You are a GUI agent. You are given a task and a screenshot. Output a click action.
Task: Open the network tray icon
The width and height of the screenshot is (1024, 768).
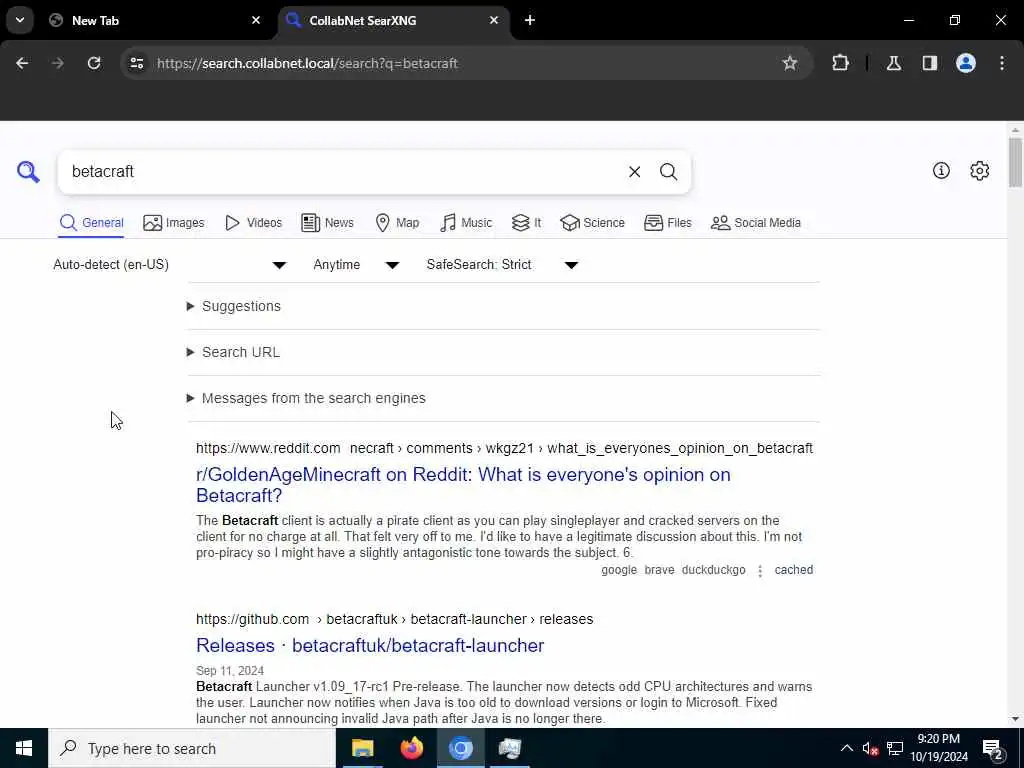(x=895, y=748)
